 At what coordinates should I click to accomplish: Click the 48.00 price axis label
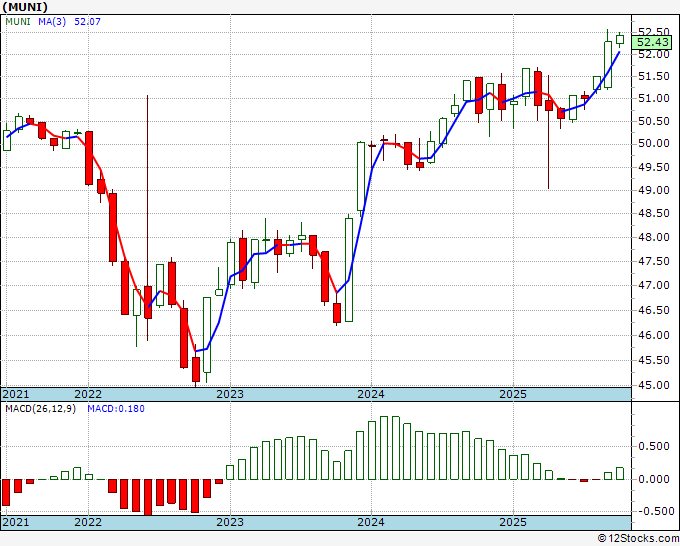(654, 237)
